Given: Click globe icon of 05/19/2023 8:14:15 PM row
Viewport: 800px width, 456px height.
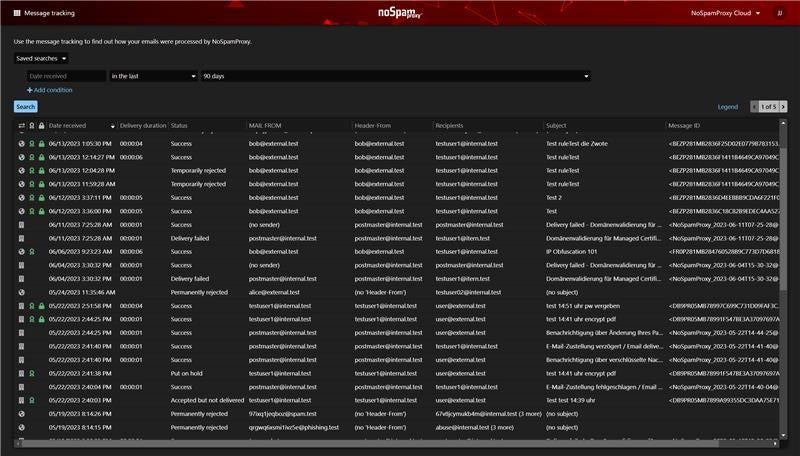Looking at the screenshot, I should coord(21,427).
